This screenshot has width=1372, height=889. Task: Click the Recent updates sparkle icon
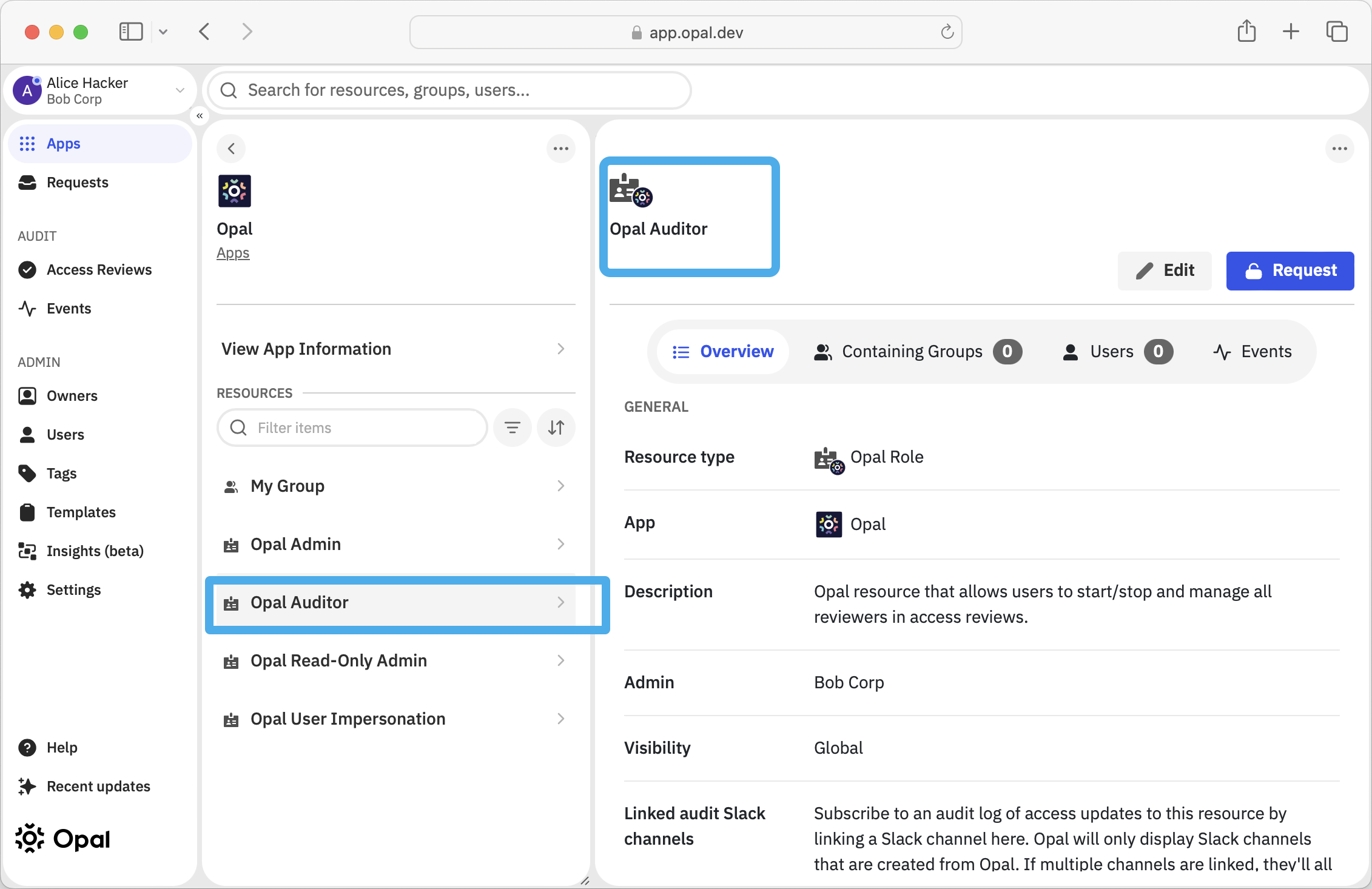tap(27, 787)
